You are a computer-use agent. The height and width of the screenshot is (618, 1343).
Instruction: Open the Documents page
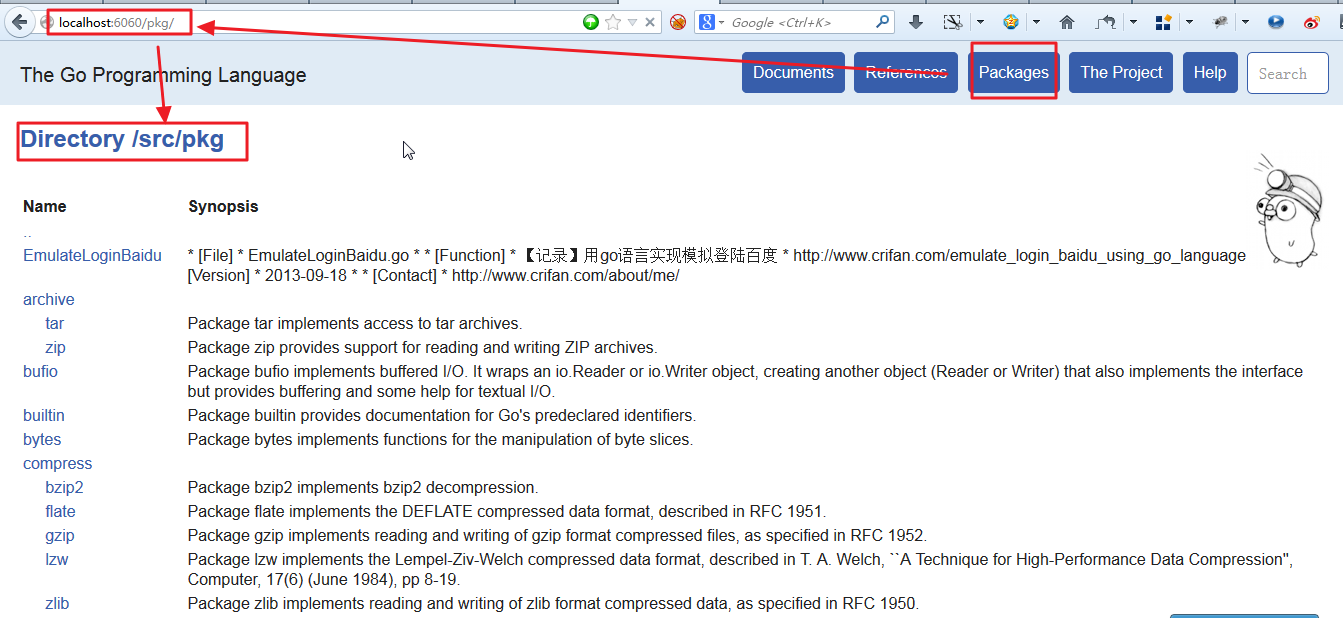pos(793,73)
